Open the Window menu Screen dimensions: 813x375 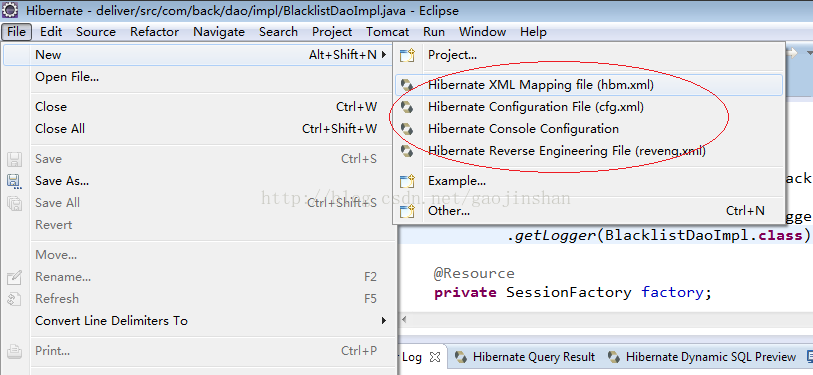482,32
